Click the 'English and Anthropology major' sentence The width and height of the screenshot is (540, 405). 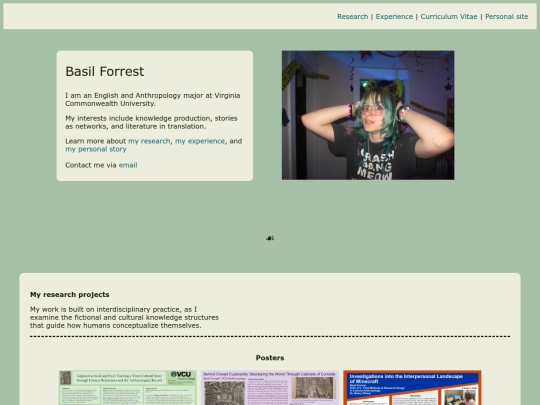(x=153, y=100)
